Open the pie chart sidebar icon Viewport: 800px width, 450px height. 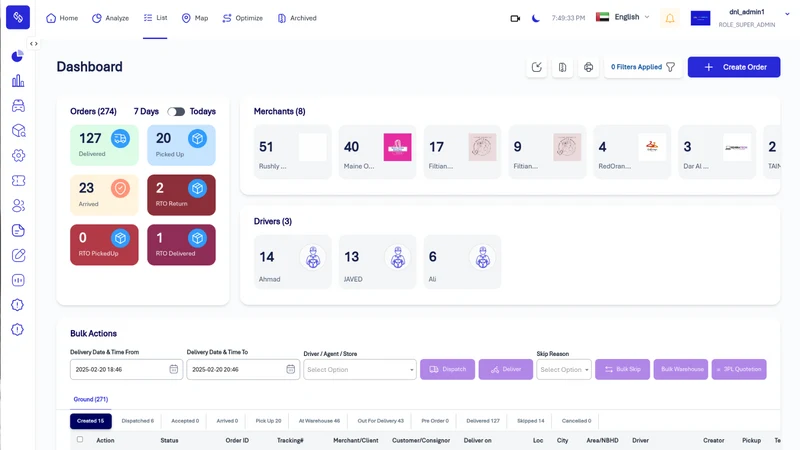18,56
